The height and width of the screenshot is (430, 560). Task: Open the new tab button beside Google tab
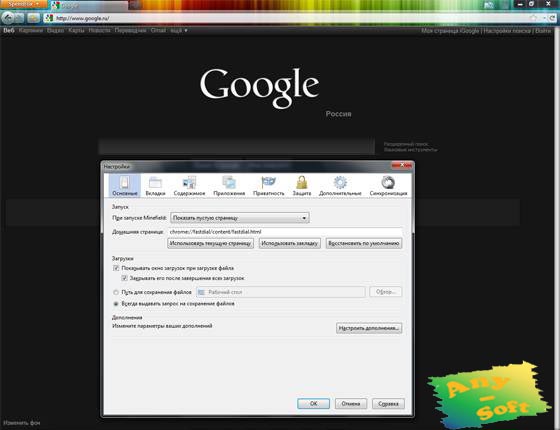[x=134, y=5]
